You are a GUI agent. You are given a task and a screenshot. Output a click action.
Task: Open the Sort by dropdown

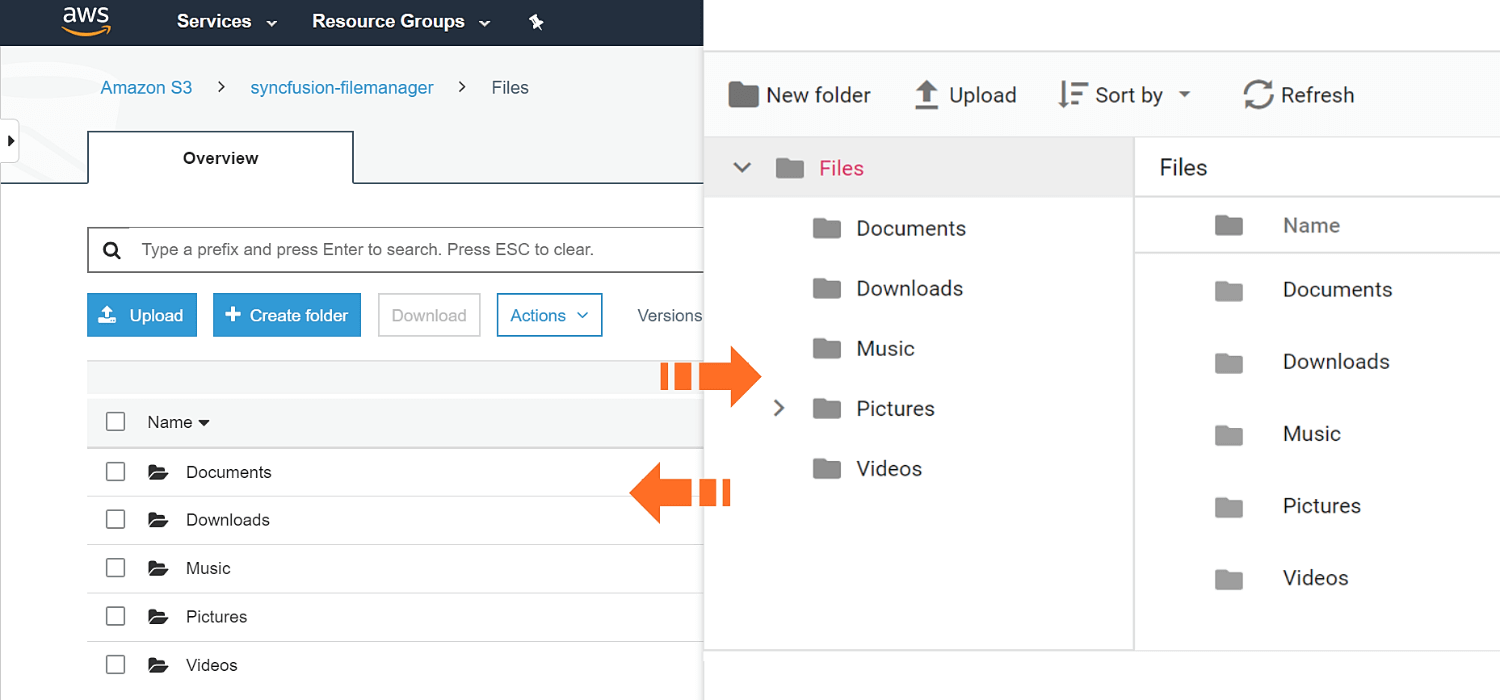tap(1125, 95)
